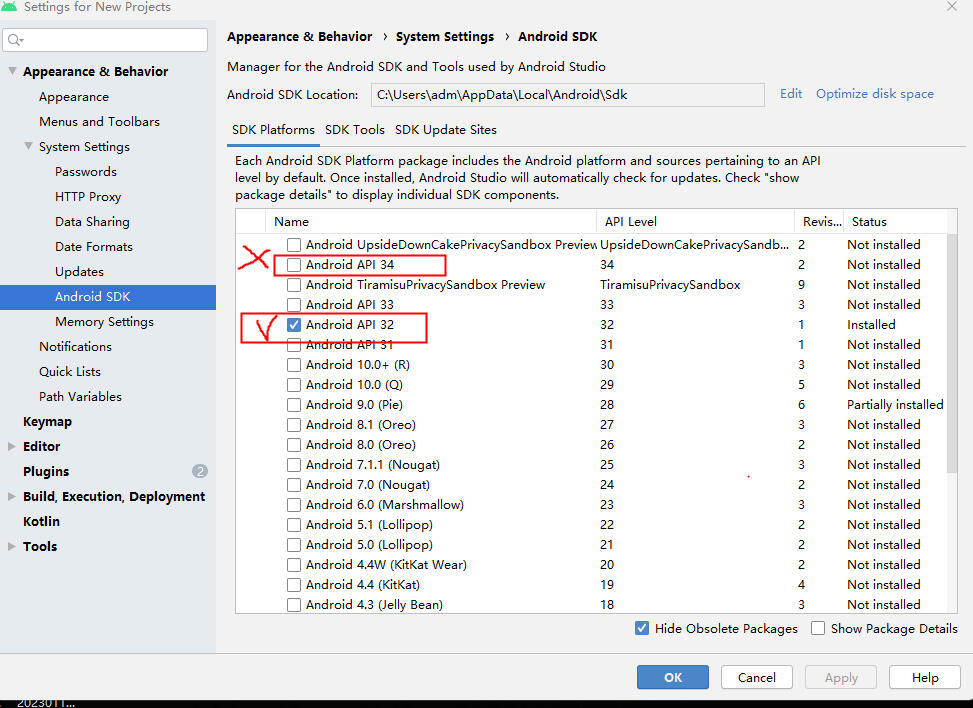Click the Plugins update count badge
The image size is (973, 708).
200,471
